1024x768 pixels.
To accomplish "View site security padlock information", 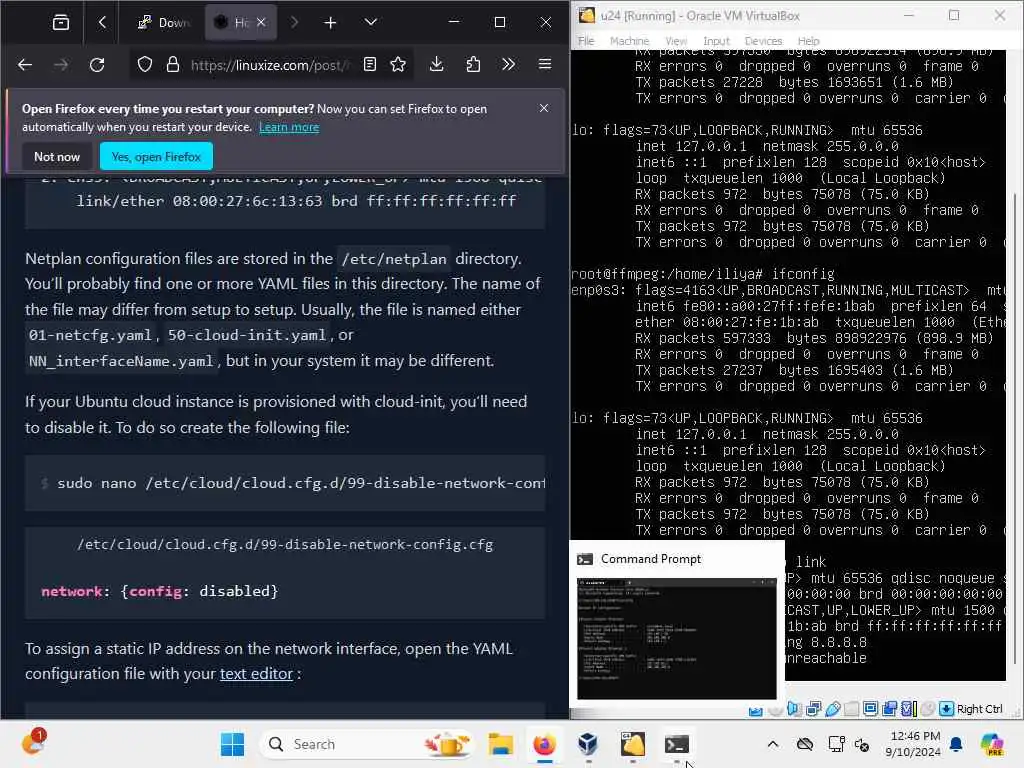I will click(172, 65).
